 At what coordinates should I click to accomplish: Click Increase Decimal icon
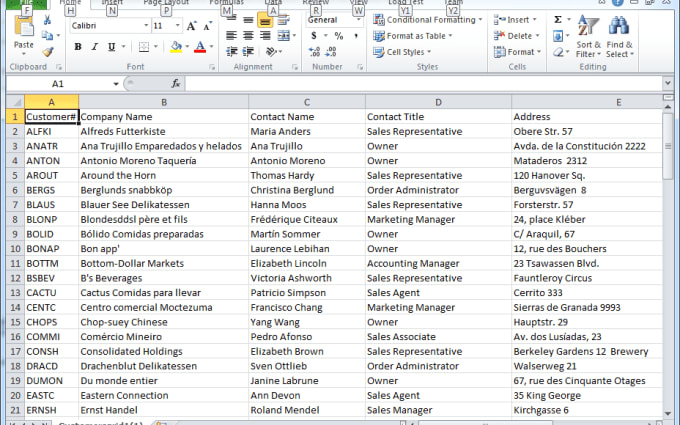314,52
